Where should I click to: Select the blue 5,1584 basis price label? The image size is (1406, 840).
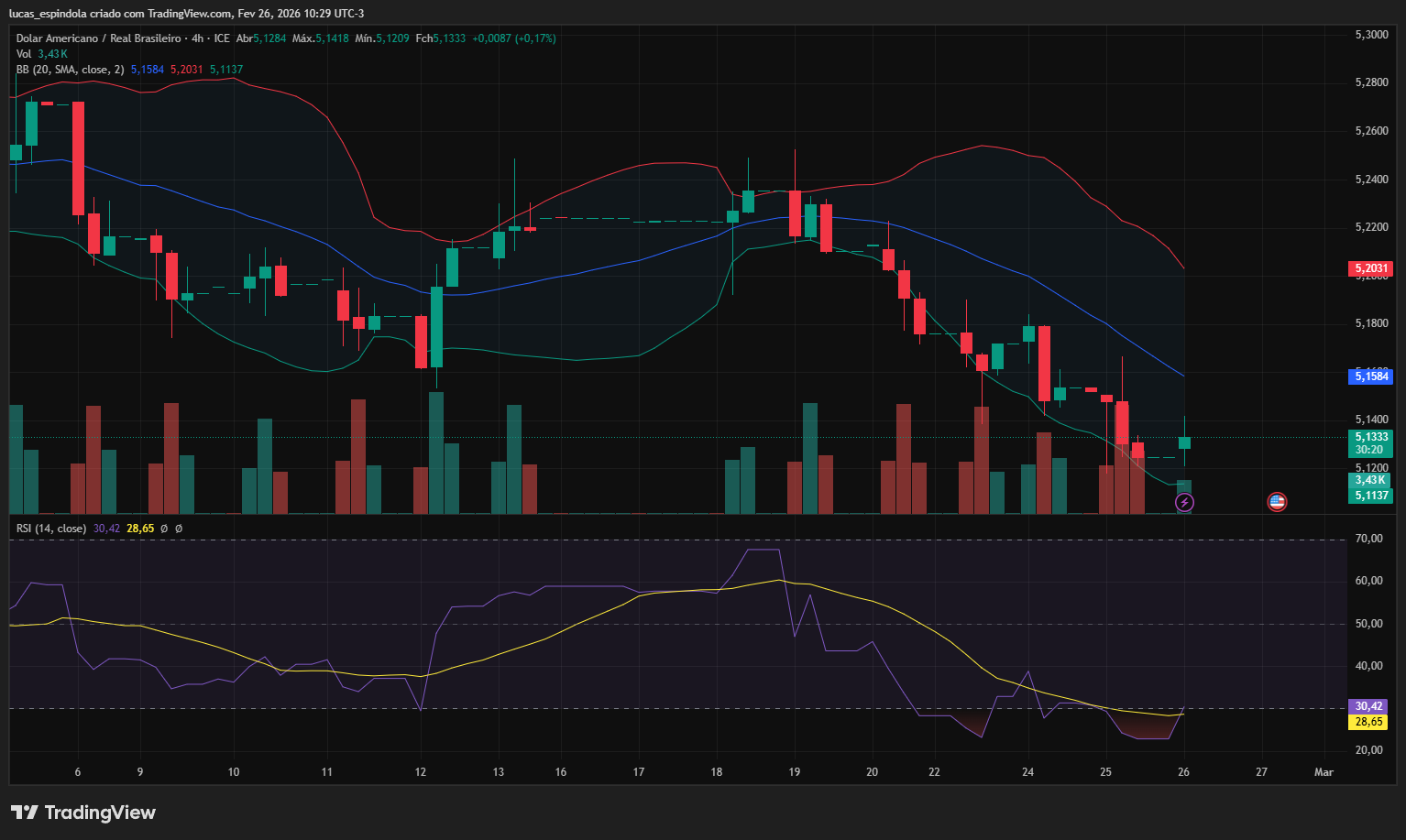pos(1370,376)
